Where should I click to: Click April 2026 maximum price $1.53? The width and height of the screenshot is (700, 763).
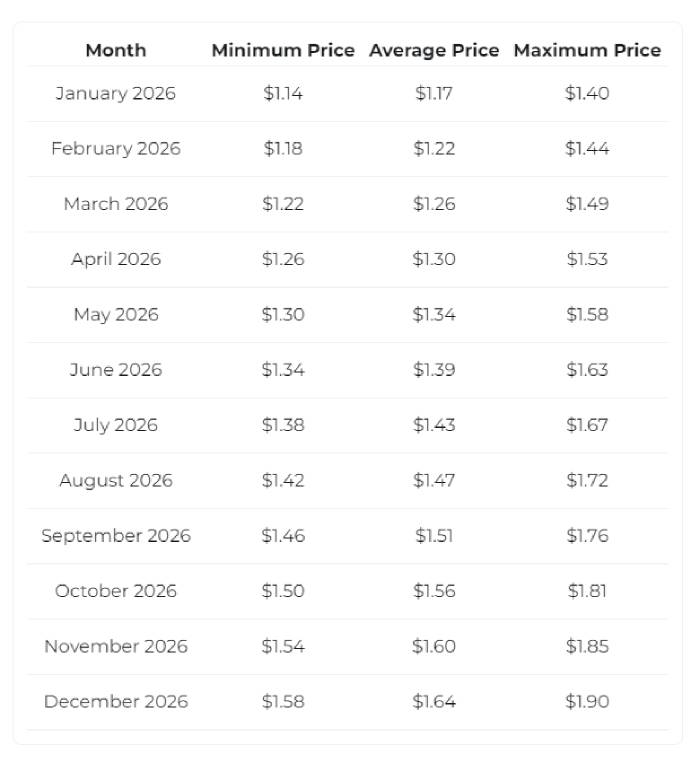pos(587,260)
